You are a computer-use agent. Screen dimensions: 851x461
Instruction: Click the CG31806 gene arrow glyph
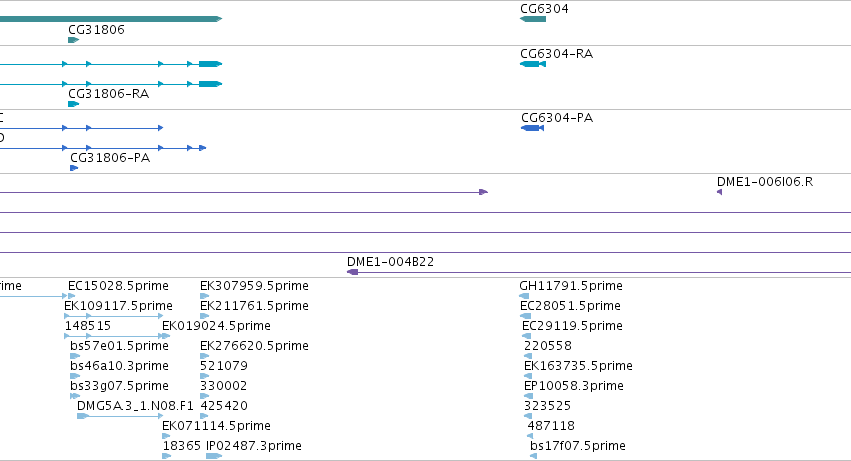click(73, 40)
